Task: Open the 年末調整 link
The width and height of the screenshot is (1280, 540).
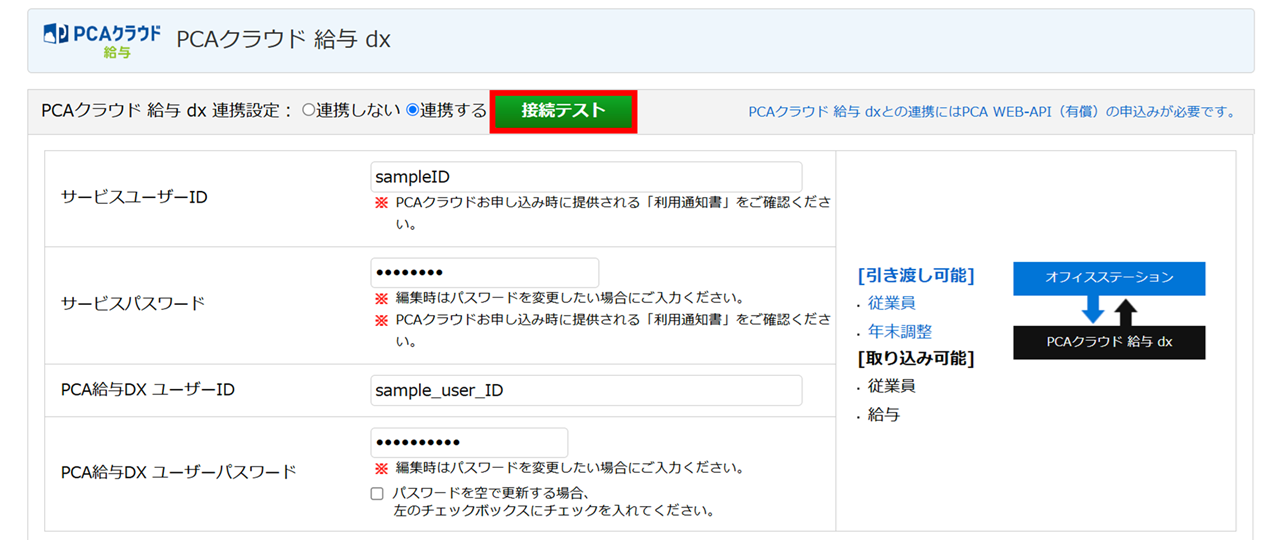Action: pos(900,331)
